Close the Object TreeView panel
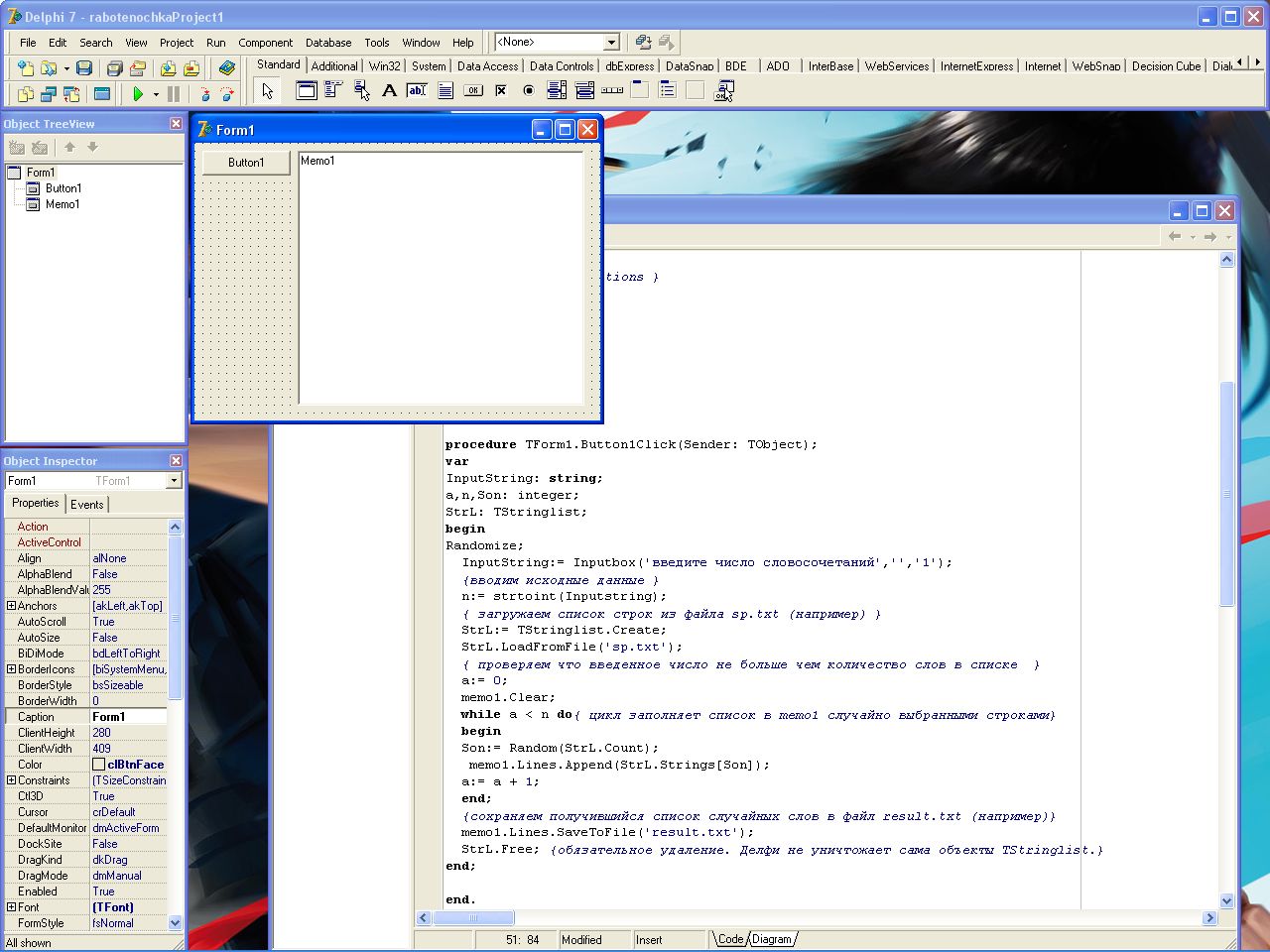The width and height of the screenshot is (1270, 952). [176, 124]
